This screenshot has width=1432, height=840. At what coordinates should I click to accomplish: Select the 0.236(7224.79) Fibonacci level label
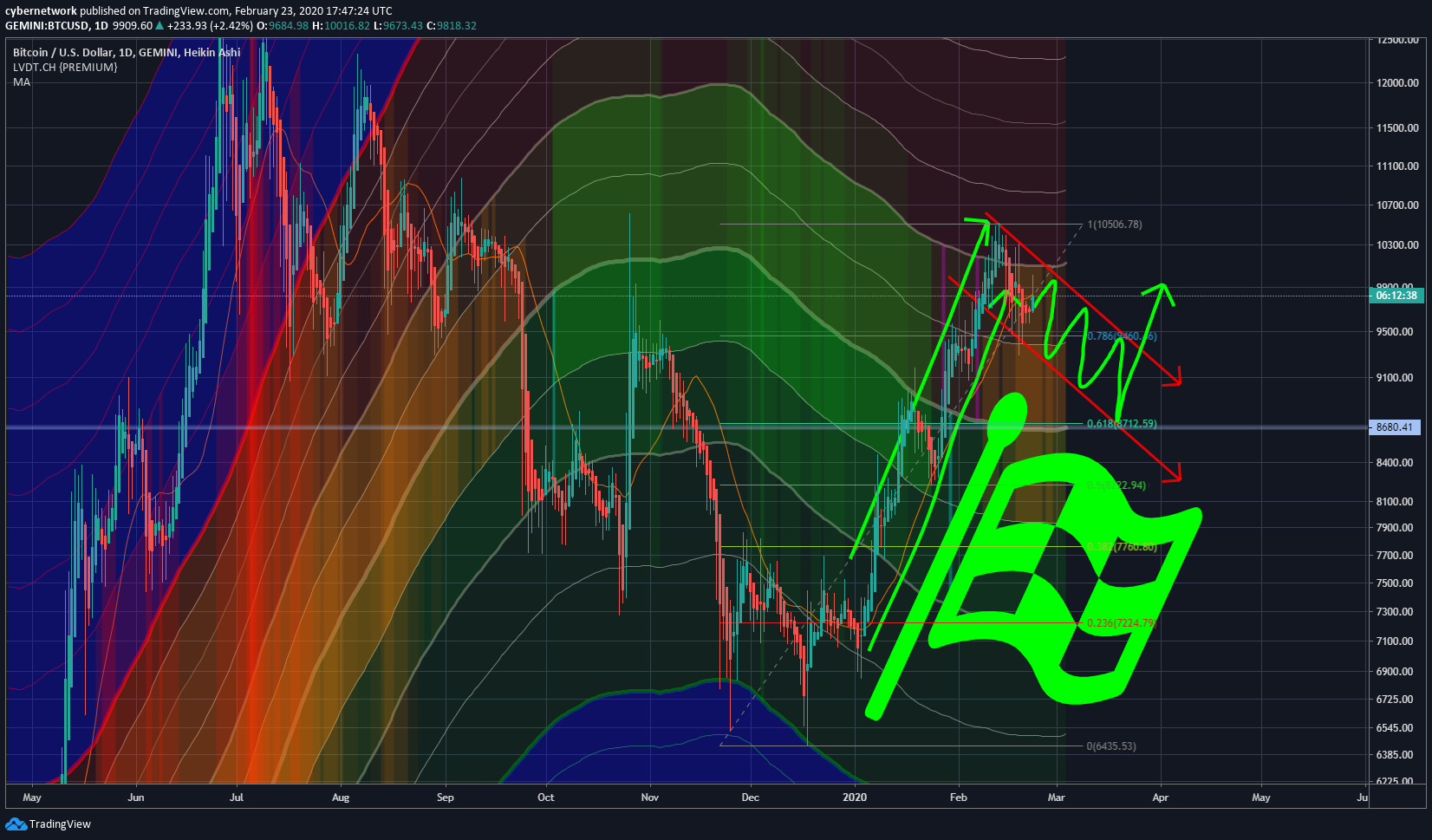1121,622
